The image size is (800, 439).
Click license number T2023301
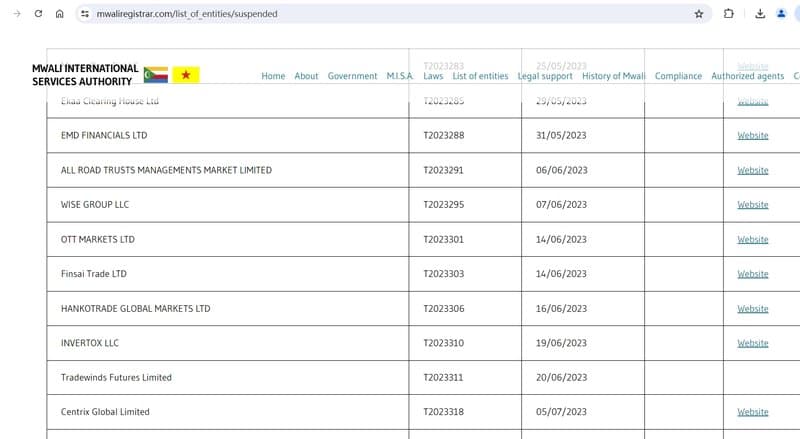click(x=443, y=239)
